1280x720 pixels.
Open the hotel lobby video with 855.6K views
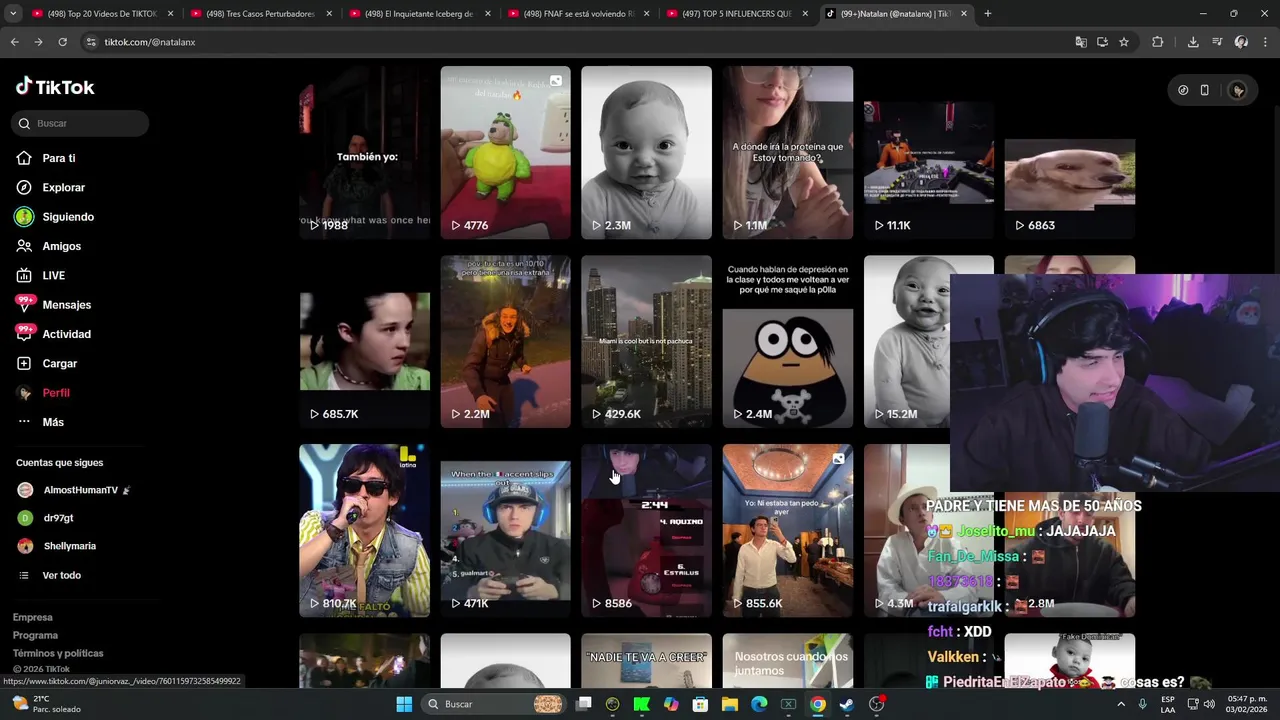coord(788,531)
